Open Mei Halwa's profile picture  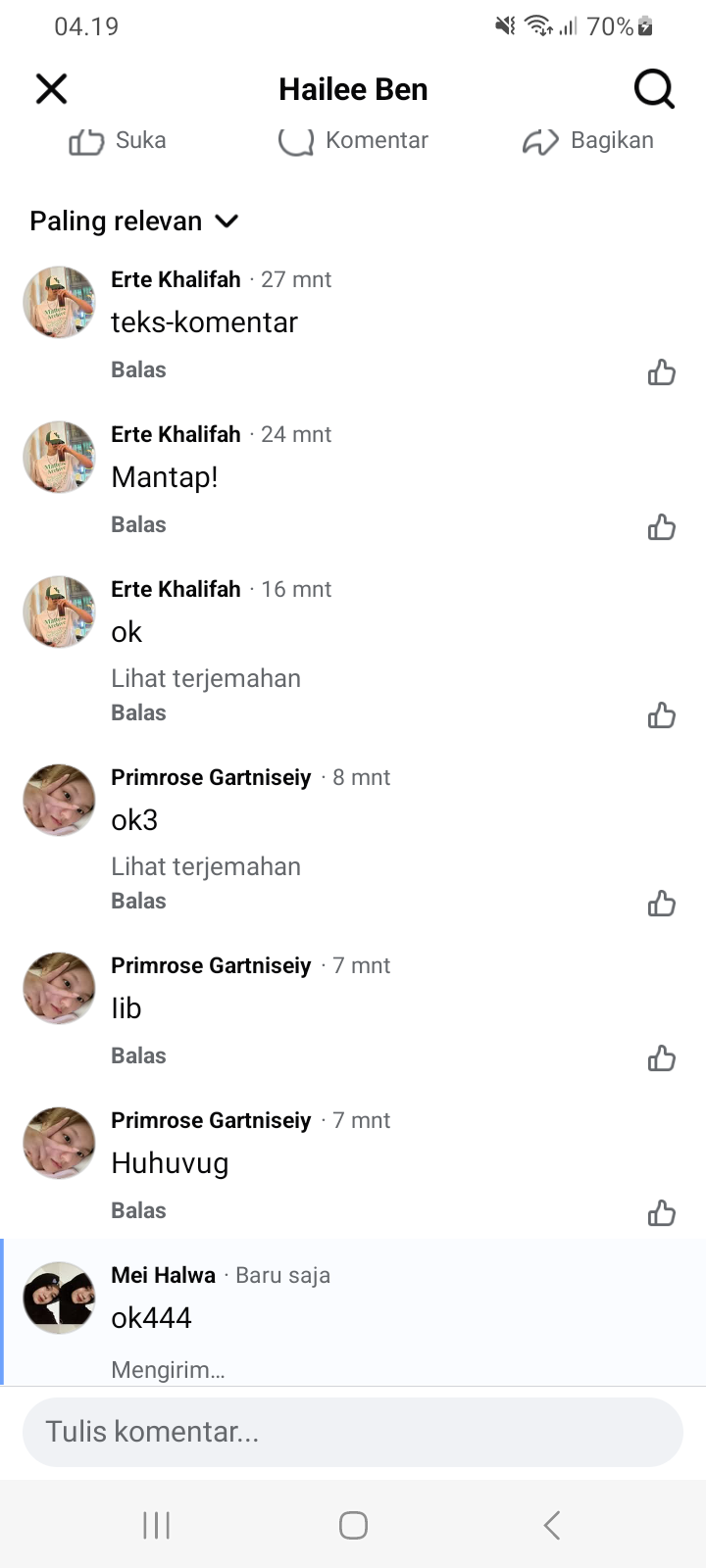pos(59,1298)
